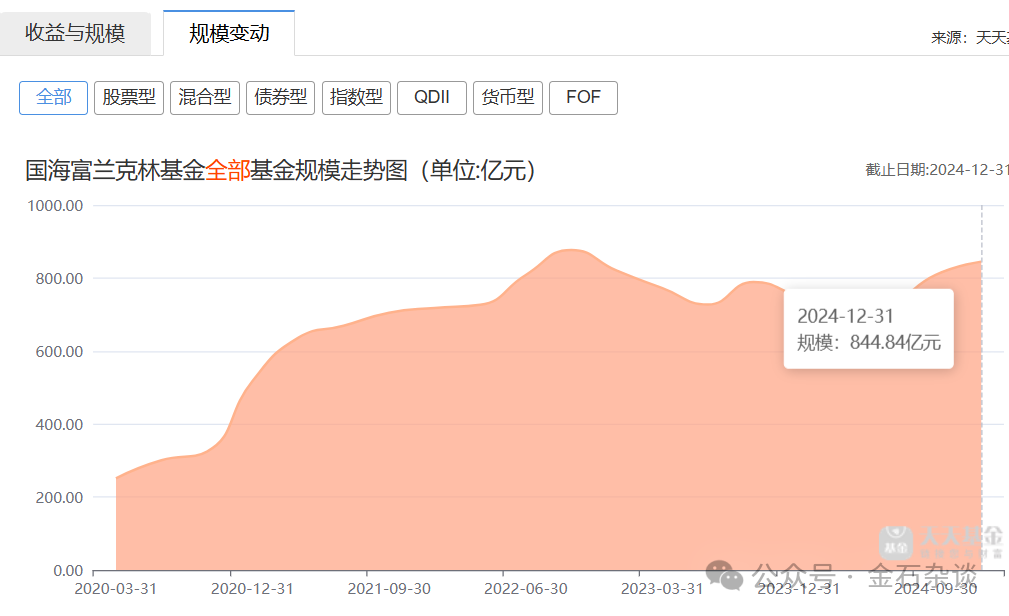The width and height of the screenshot is (1009, 616).
Task: Switch to the 收益与规模 tab
Action: pos(75,32)
